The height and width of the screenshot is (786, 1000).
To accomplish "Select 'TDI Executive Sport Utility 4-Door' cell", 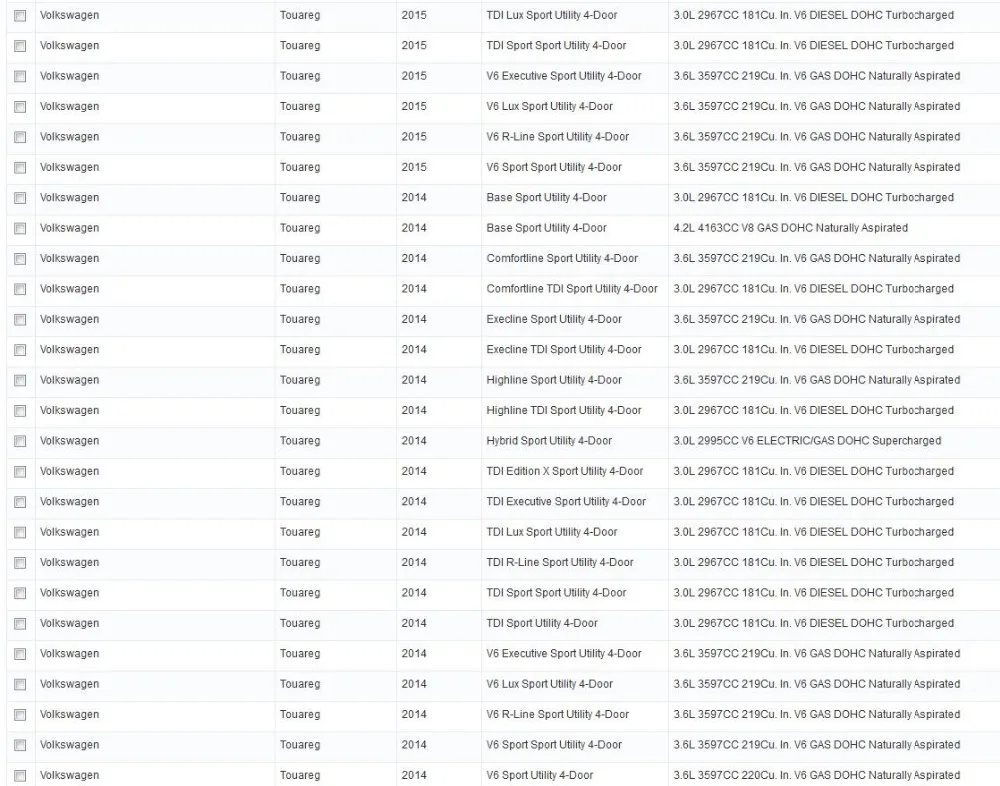I will point(566,501).
